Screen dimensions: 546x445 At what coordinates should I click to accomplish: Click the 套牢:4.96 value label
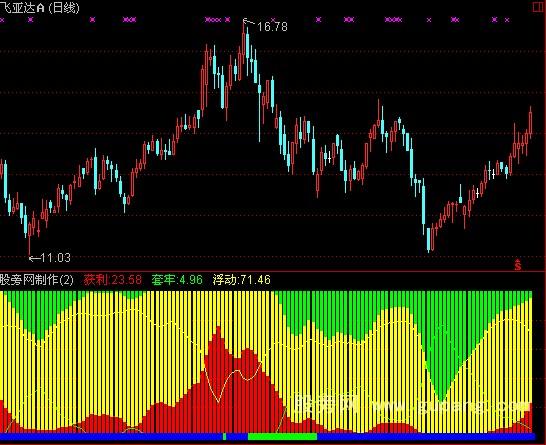pyautogui.click(x=177, y=280)
